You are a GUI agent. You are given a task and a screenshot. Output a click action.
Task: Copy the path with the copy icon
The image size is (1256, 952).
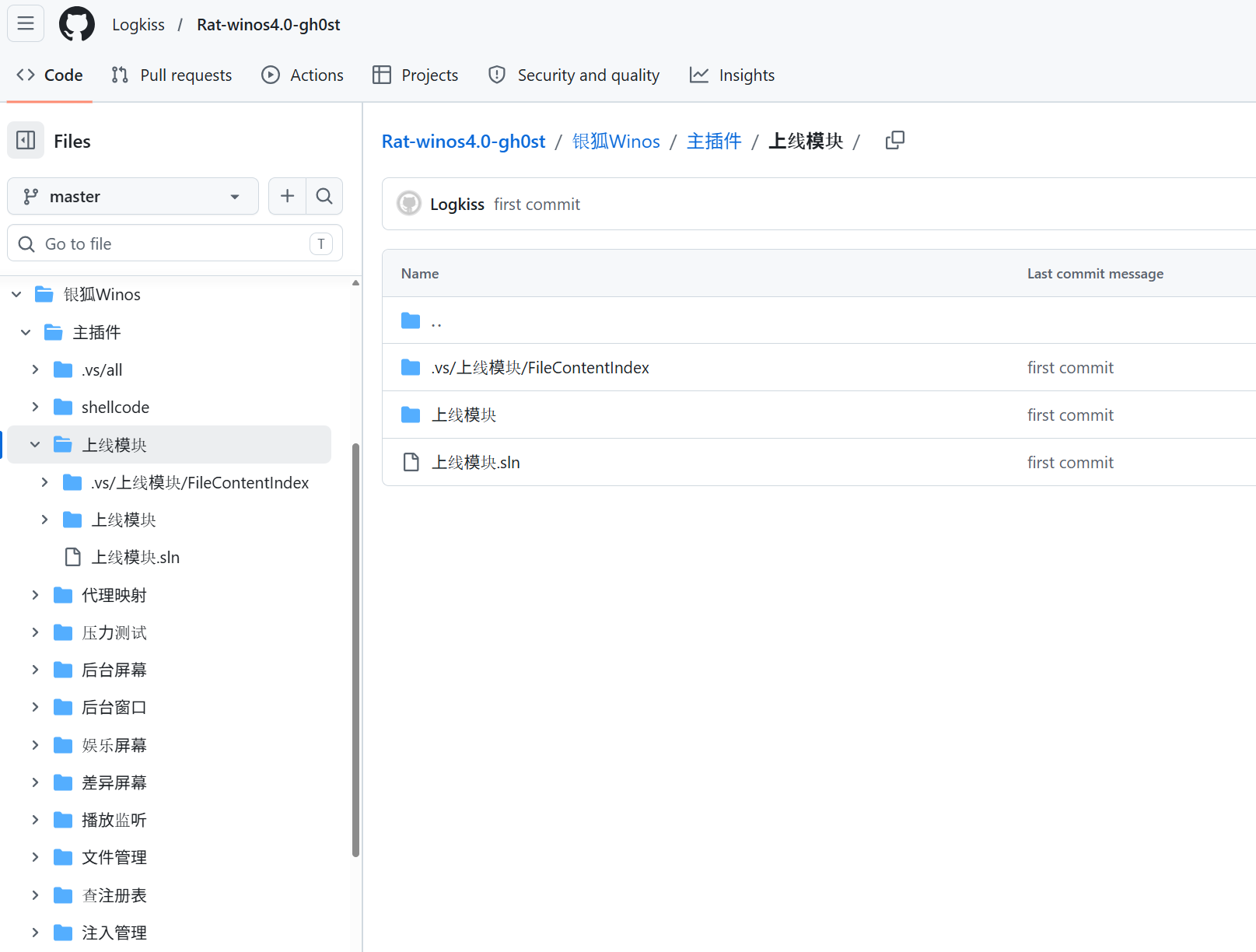click(x=895, y=141)
